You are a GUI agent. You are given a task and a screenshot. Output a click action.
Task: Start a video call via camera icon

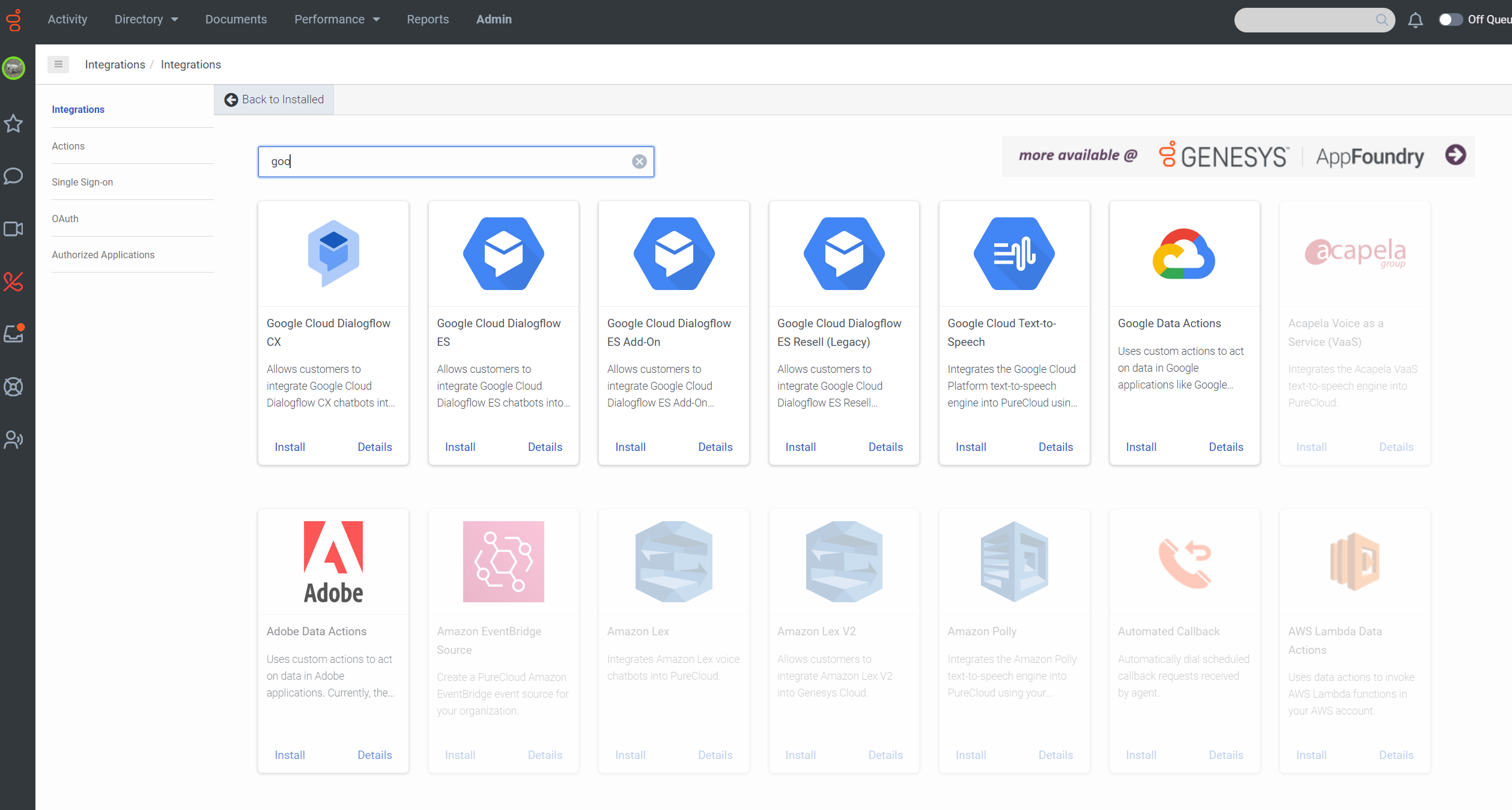tap(13, 229)
